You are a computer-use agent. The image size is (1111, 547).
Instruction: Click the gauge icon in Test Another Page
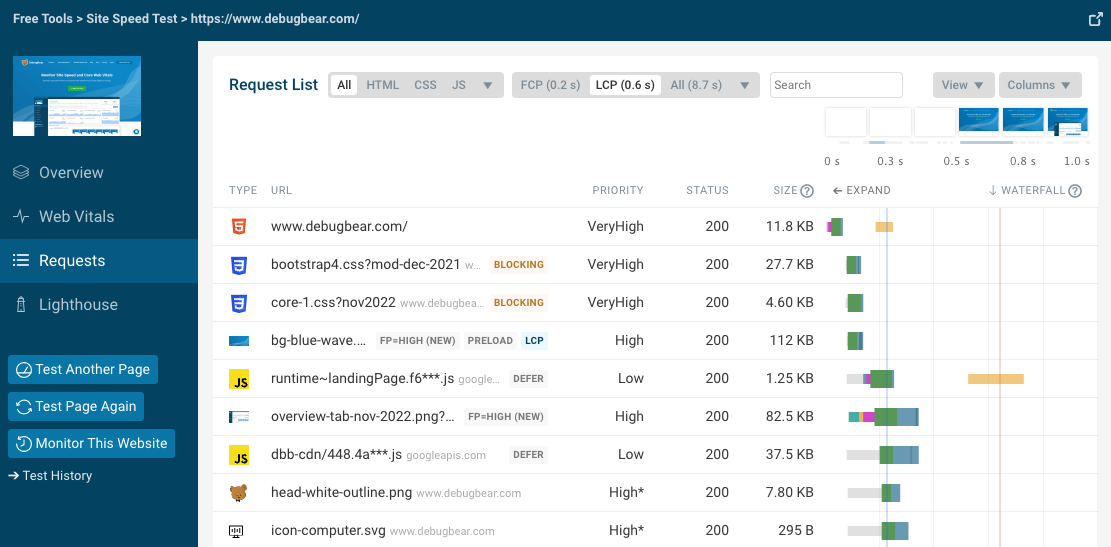23,370
